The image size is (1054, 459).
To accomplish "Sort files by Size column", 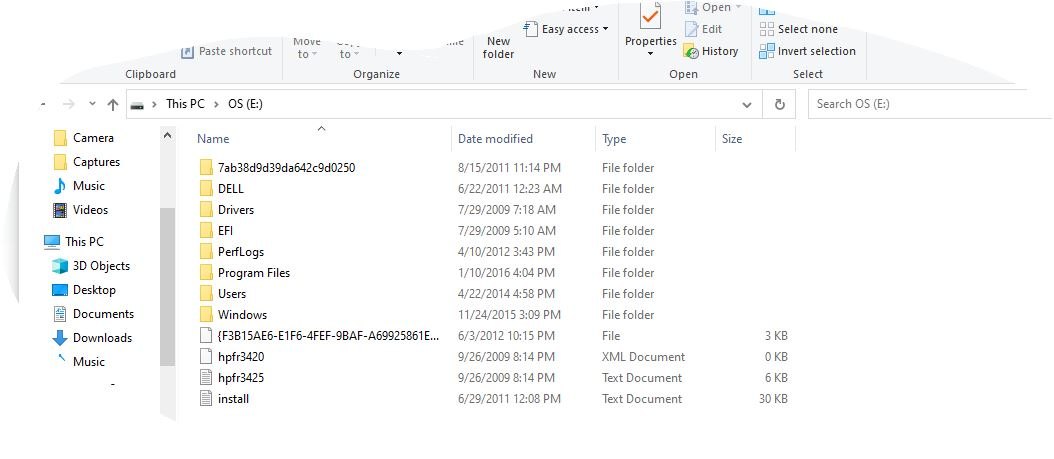I will click(732, 139).
